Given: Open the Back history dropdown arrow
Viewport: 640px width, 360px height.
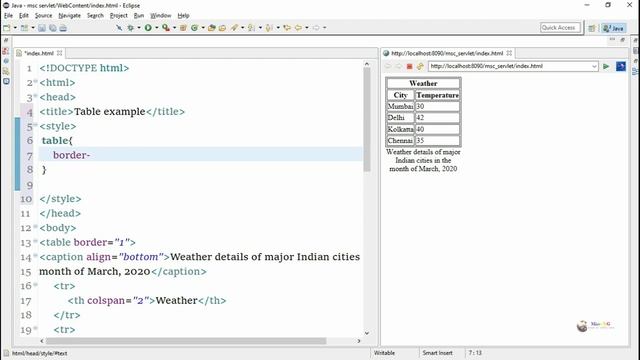Looking at the screenshot, I should pyautogui.click(x=307, y=28).
